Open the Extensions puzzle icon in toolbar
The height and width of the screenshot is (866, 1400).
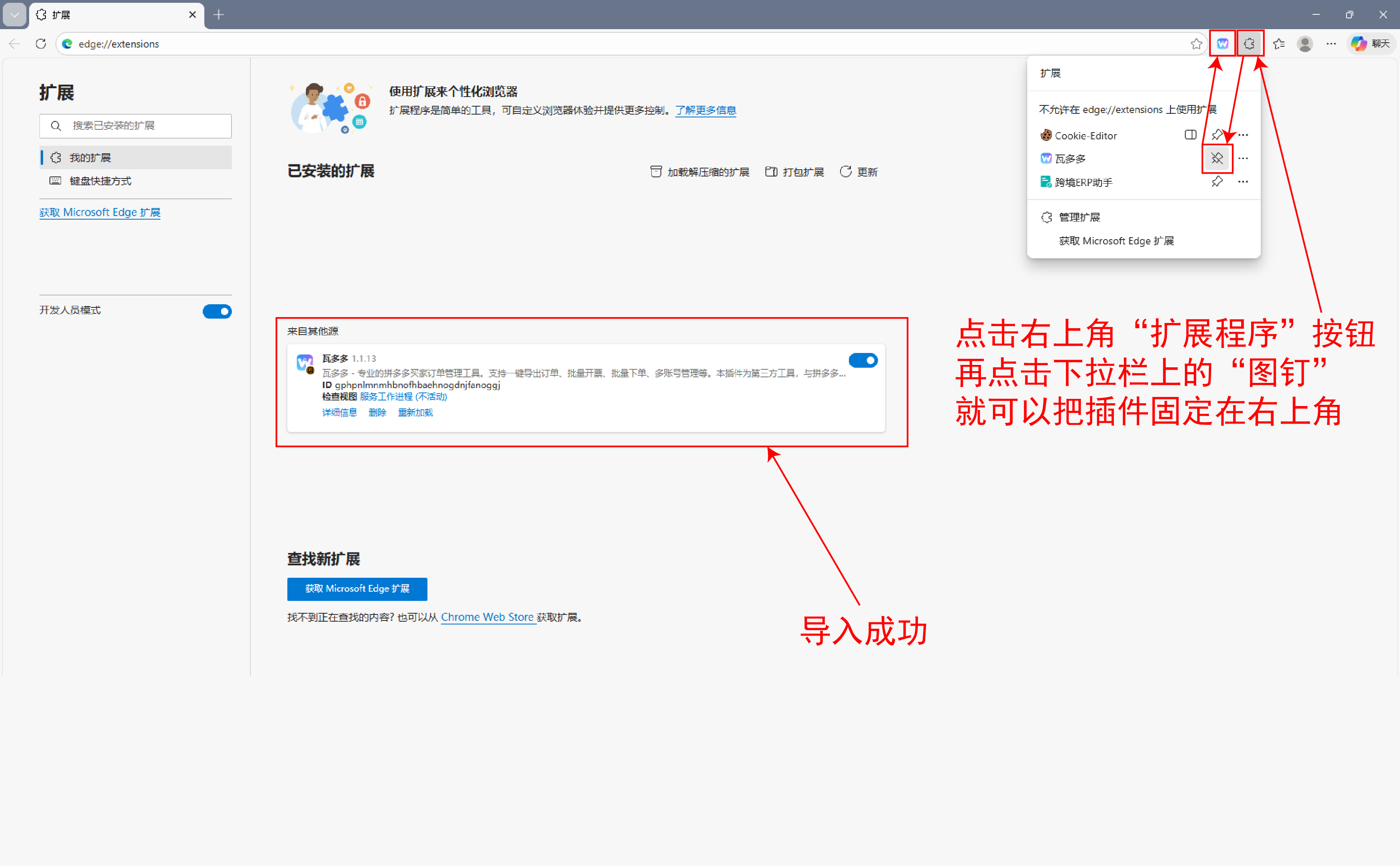(x=1250, y=44)
